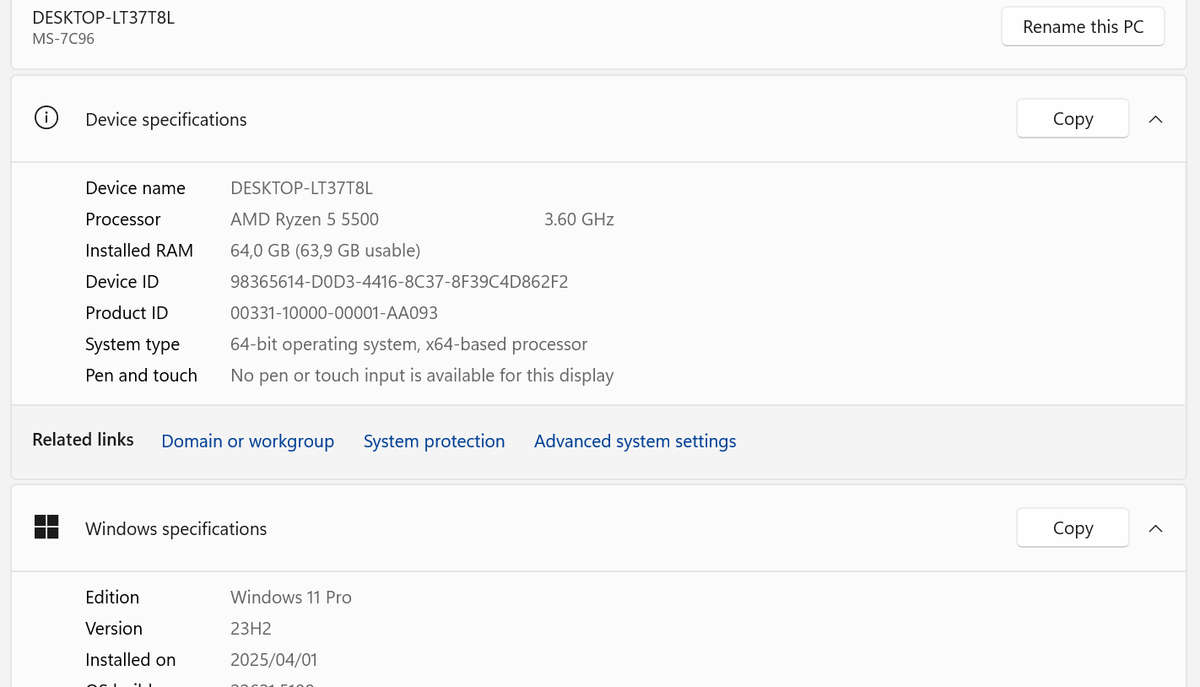Open Advanced system settings

point(634,440)
